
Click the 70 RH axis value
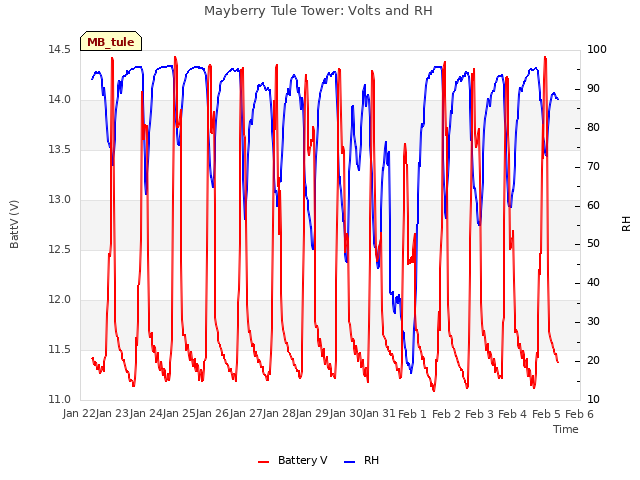(593, 167)
